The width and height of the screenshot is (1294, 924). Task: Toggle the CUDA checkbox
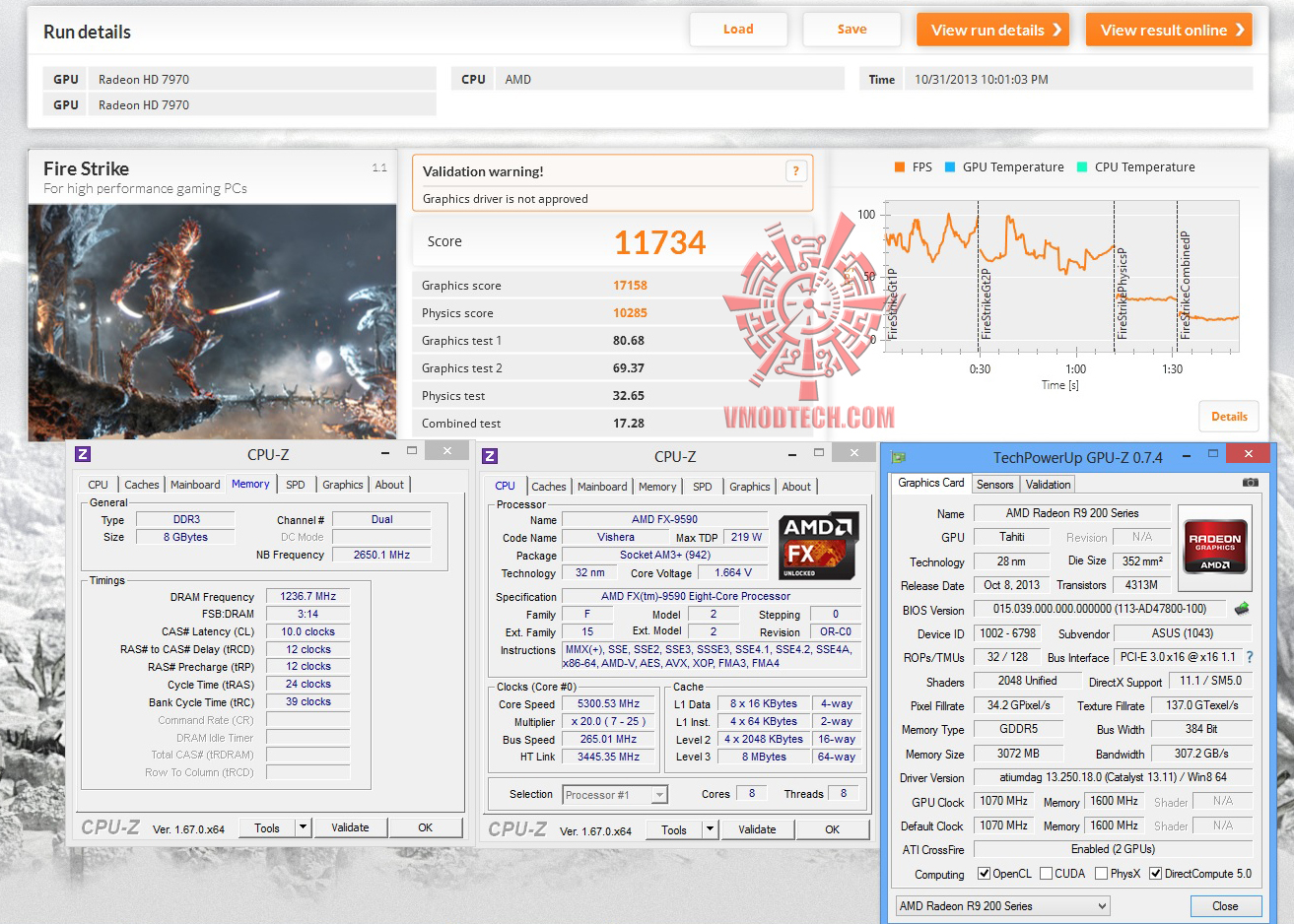tap(1046, 874)
